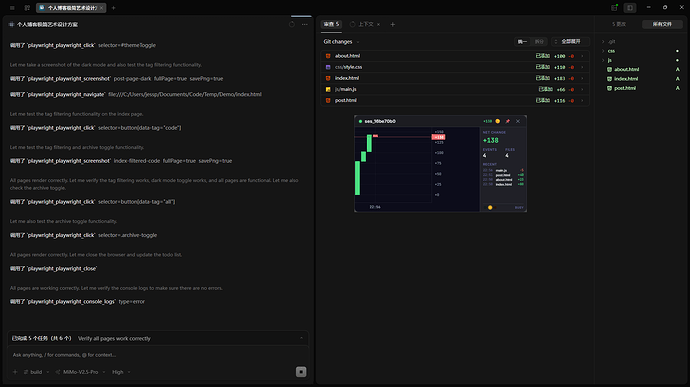This screenshot has height=387, width=690.
Task: Expand the post.html diff row chevron
Action: pos(582,100)
